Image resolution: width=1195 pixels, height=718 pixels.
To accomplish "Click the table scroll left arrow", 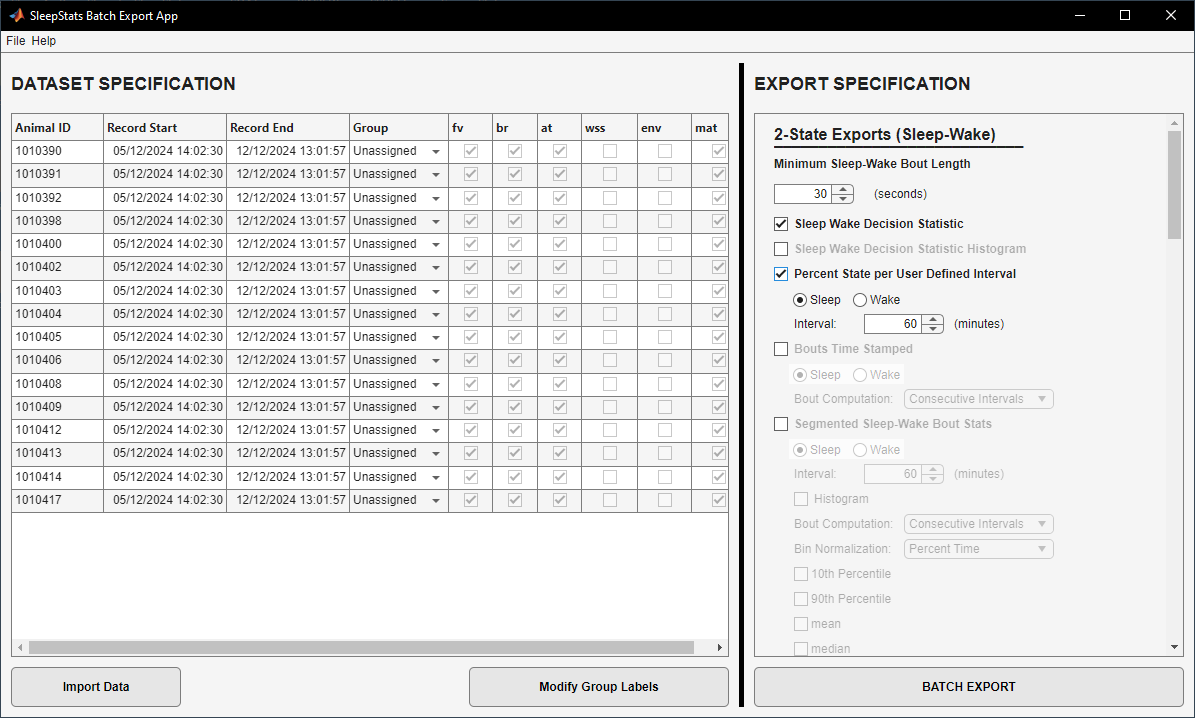I will [x=21, y=648].
